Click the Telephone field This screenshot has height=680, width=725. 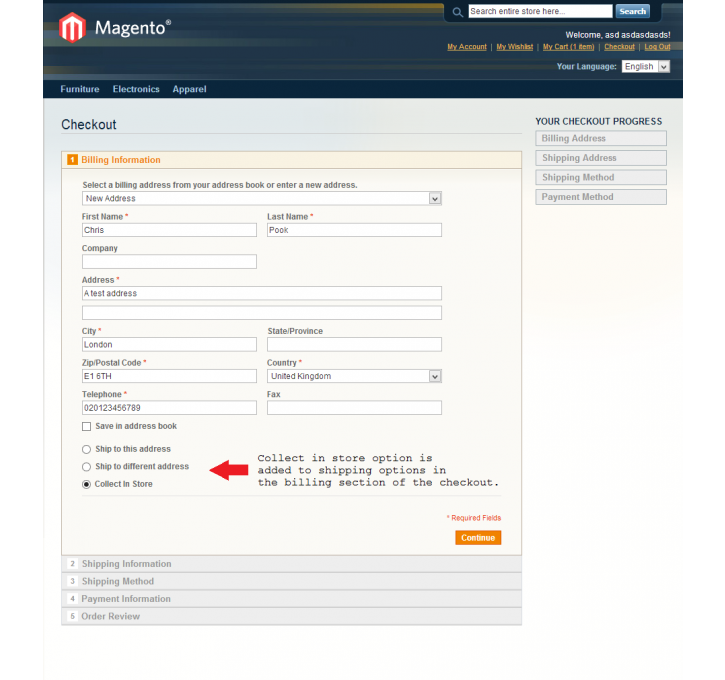click(x=169, y=408)
